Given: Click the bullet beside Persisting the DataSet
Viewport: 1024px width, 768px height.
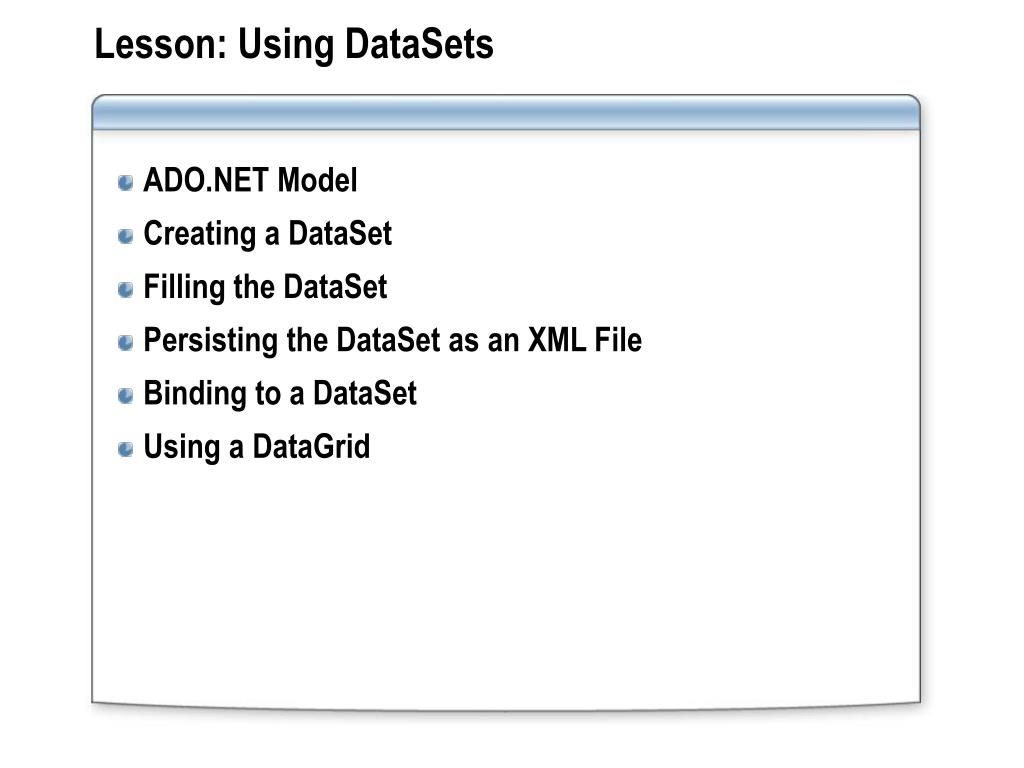Looking at the screenshot, I should click(125, 342).
